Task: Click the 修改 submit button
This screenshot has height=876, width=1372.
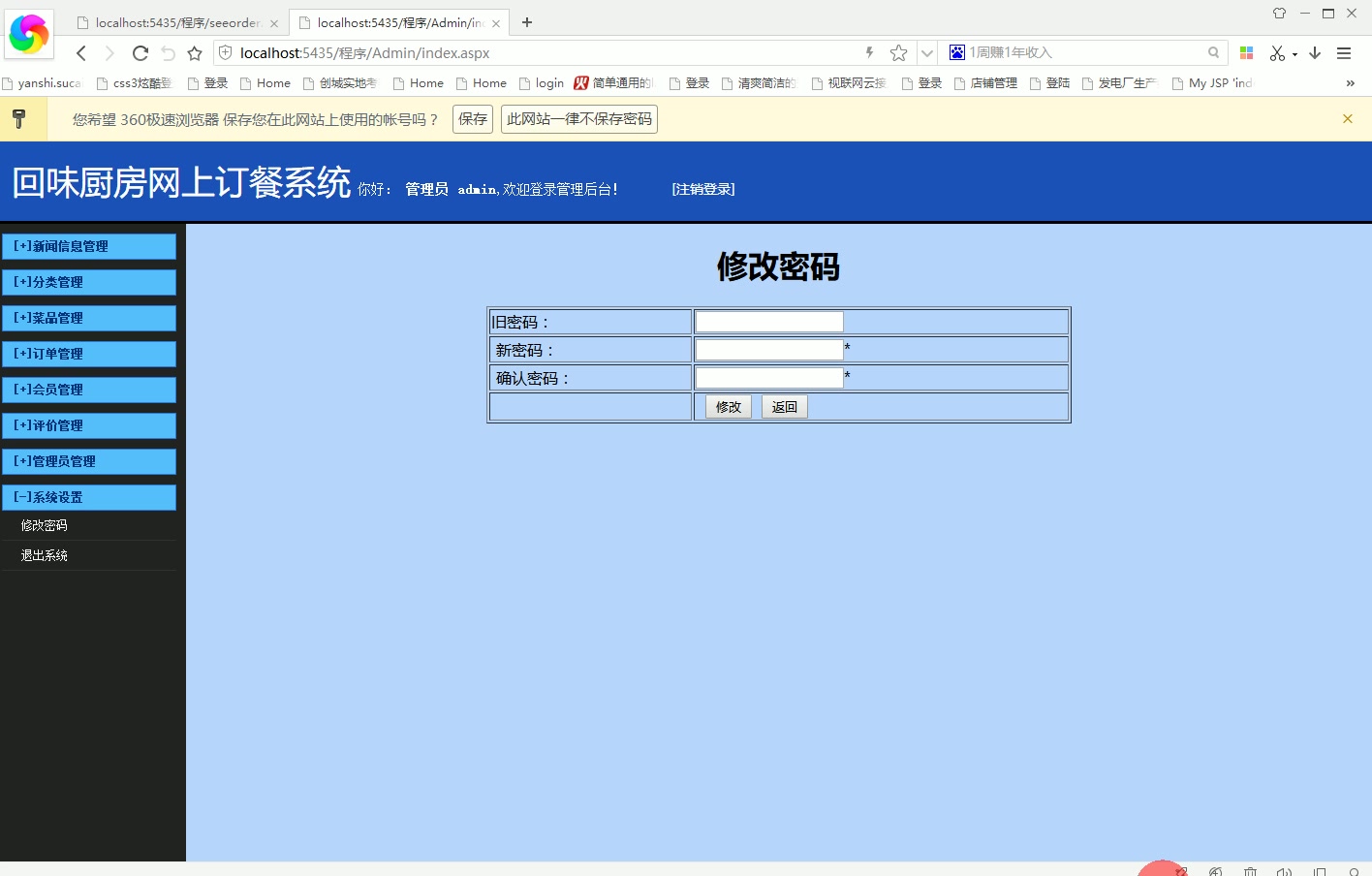Action: coord(729,407)
